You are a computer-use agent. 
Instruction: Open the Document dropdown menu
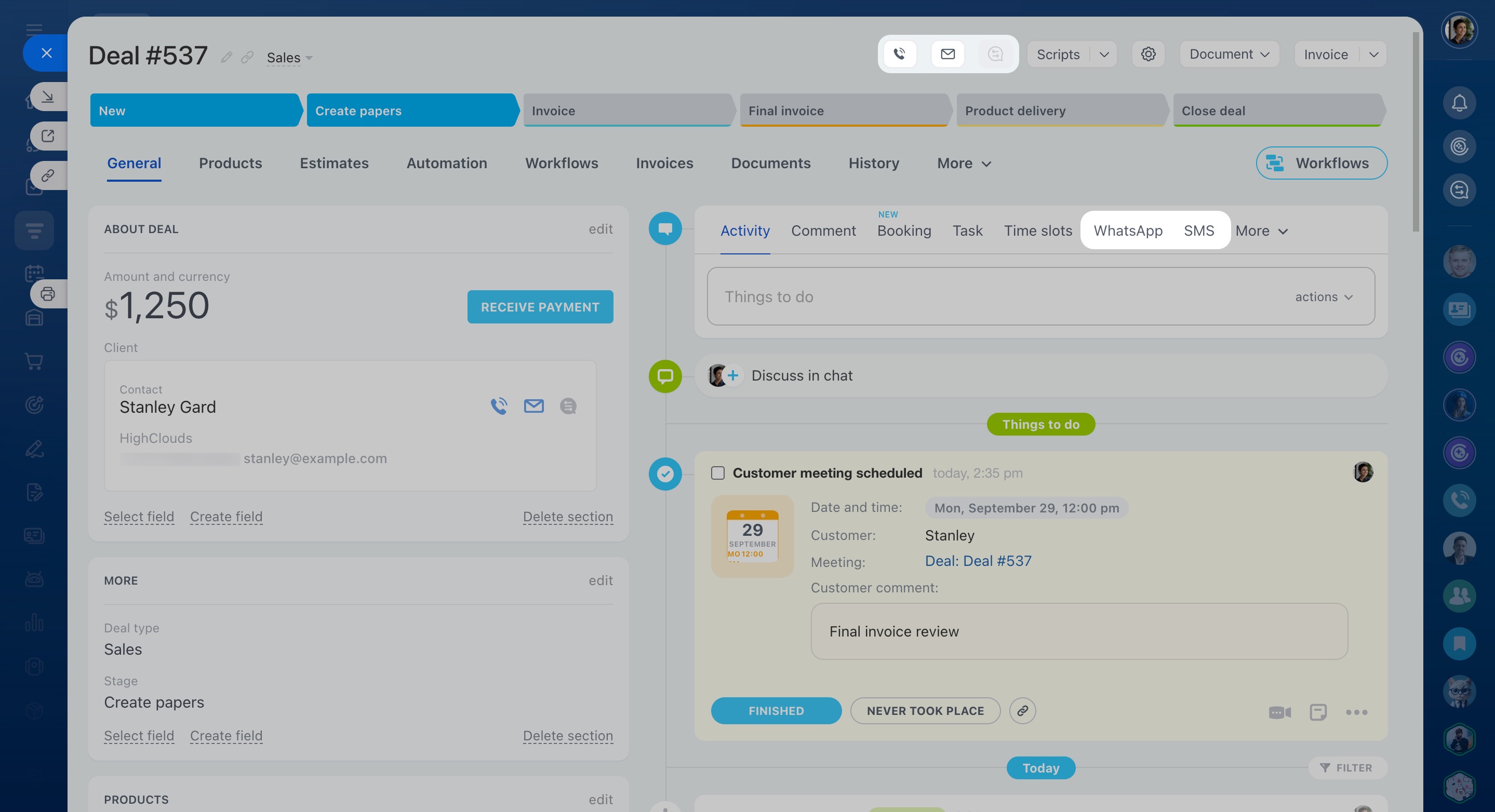tap(1229, 54)
